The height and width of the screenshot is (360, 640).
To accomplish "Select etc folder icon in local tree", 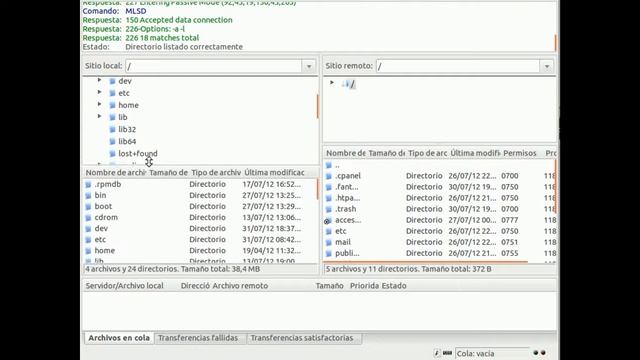I will point(113,93).
